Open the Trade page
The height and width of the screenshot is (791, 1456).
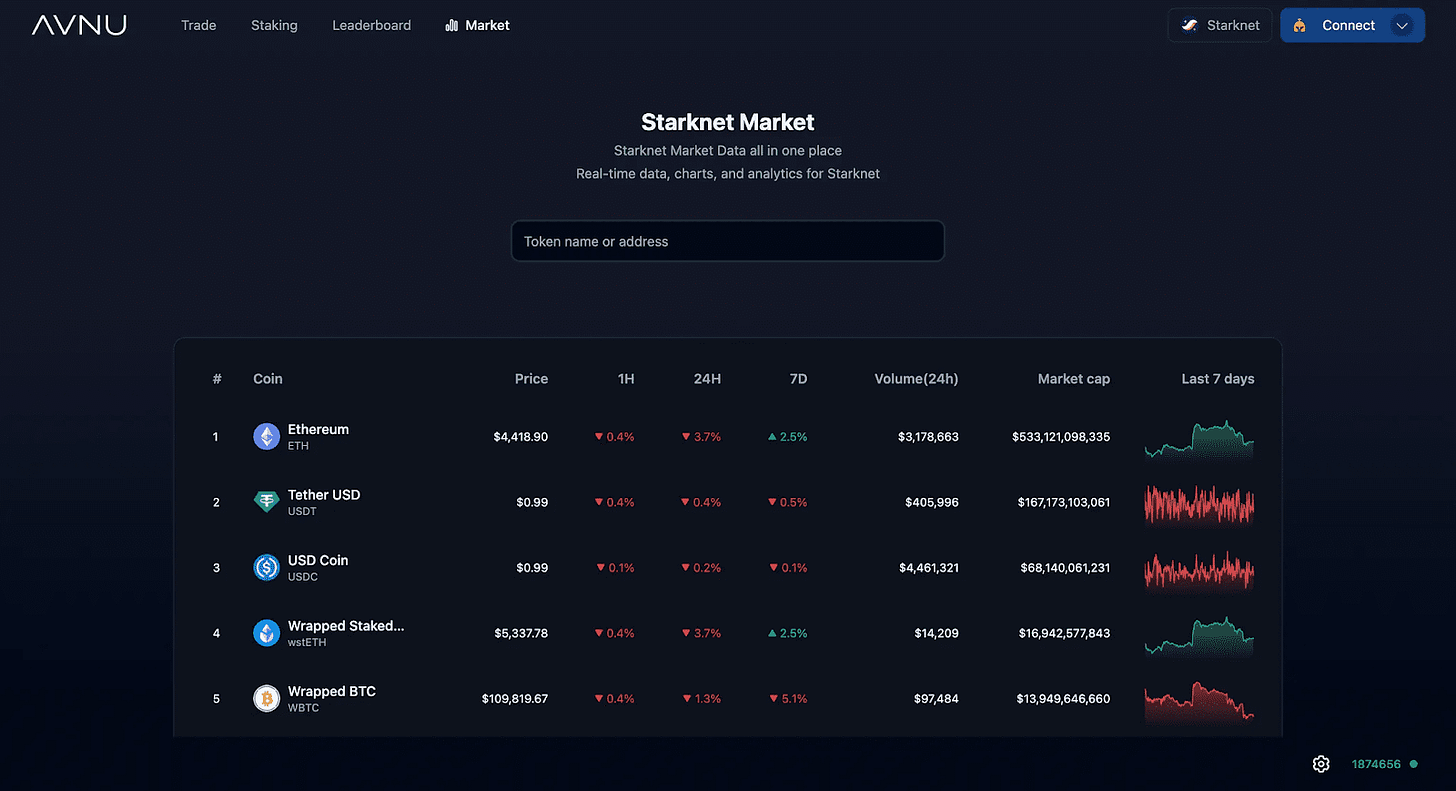[198, 25]
